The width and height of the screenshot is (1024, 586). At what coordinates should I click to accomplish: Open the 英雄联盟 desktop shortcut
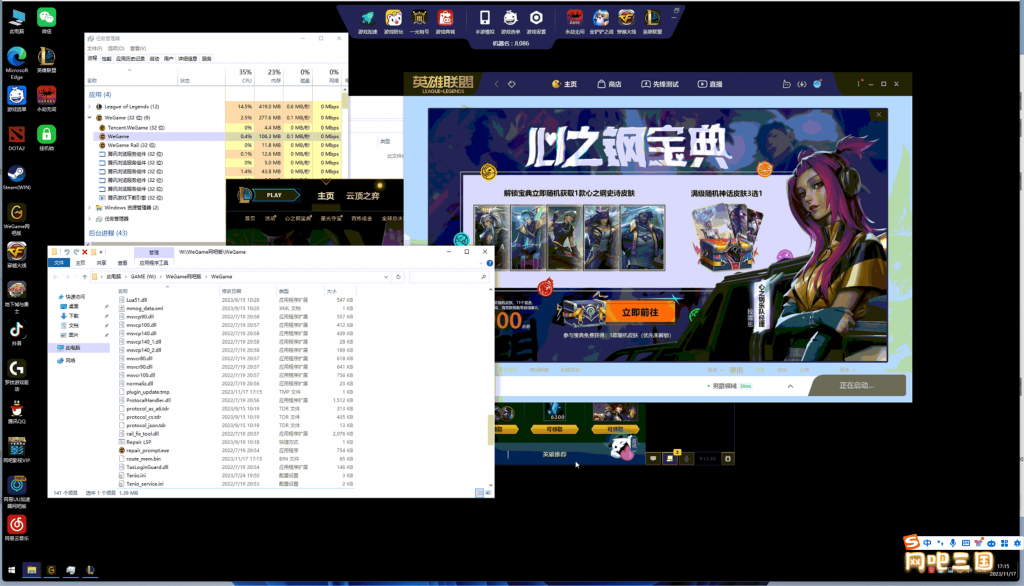(46, 59)
